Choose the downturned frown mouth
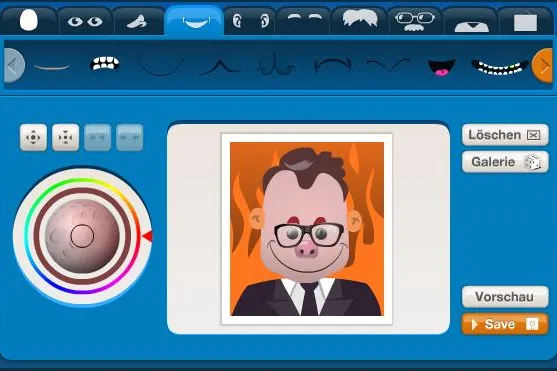 coord(332,65)
